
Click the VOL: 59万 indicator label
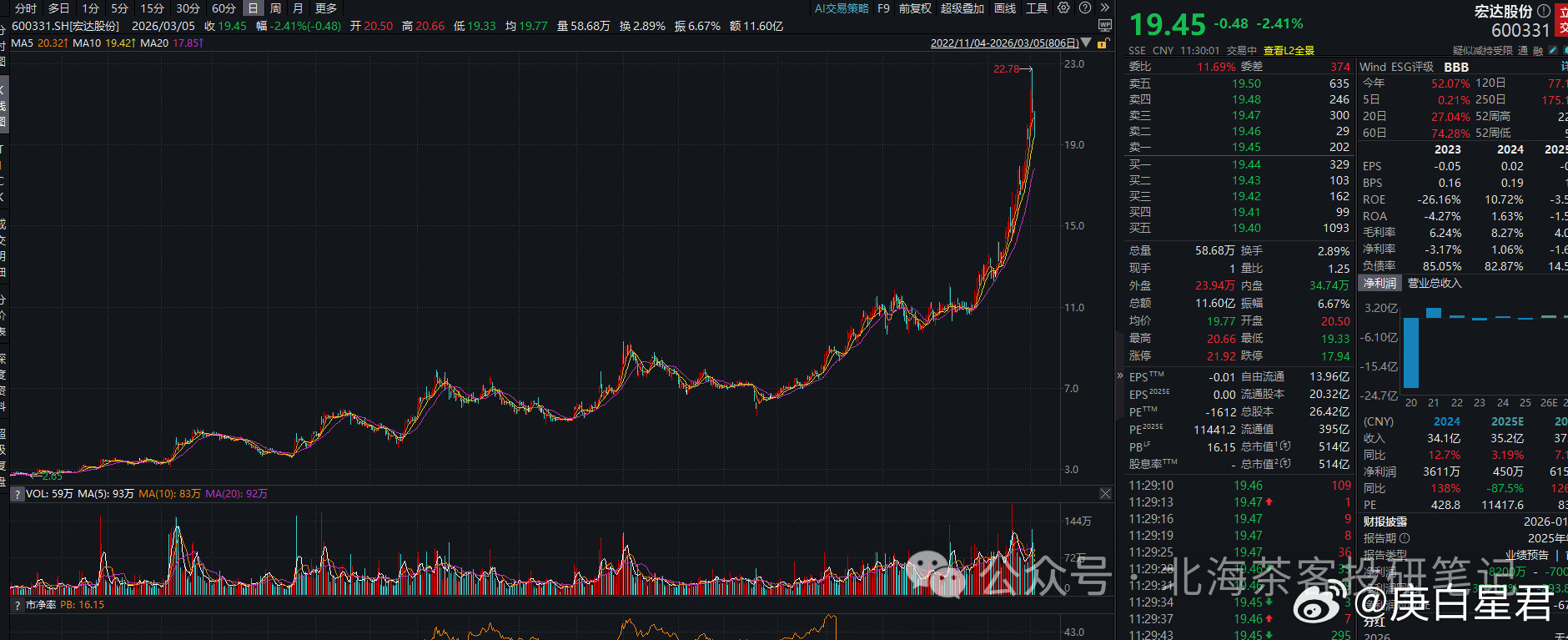[x=50, y=494]
